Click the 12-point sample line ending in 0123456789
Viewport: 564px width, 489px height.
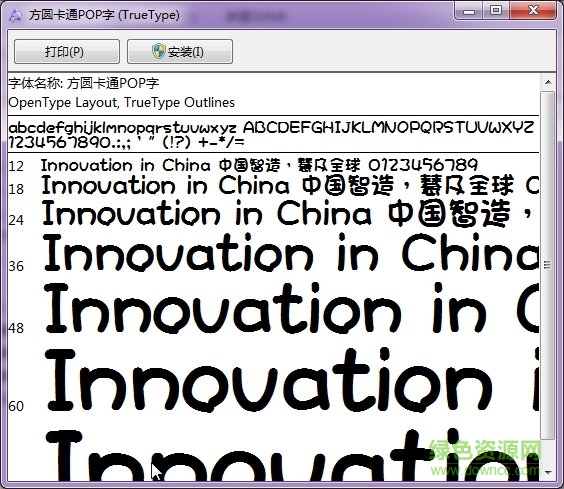click(x=259, y=166)
